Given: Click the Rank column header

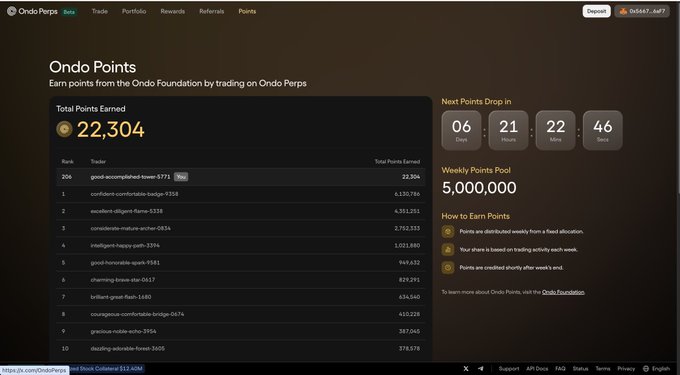Looking at the screenshot, I should pos(68,162).
